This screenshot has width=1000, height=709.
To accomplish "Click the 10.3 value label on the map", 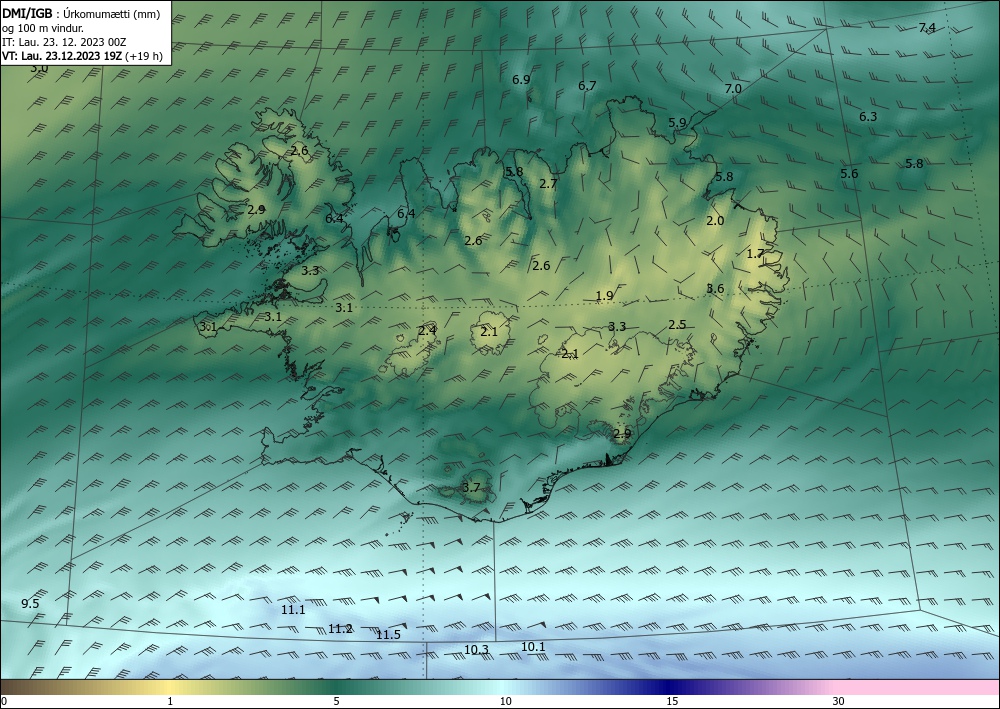I will (x=476, y=650).
